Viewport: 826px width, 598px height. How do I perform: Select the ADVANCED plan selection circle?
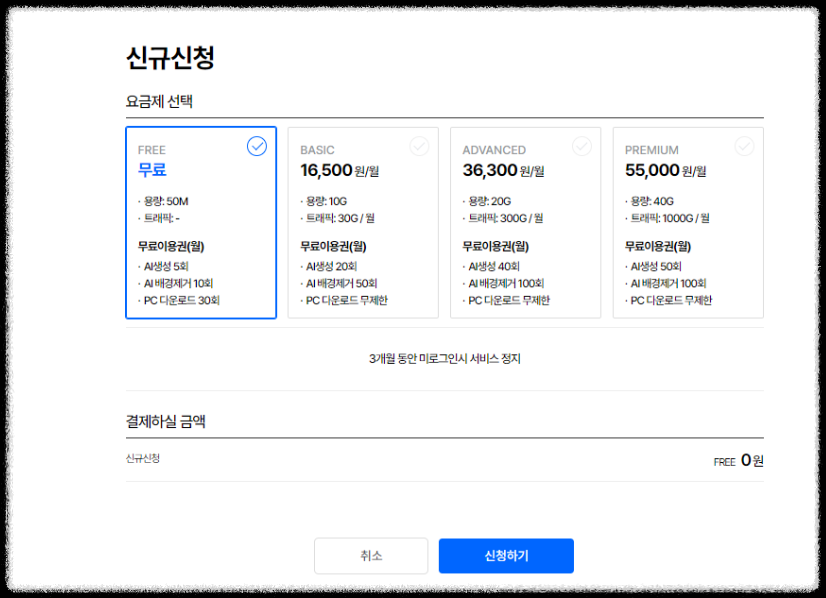coord(582,146)
